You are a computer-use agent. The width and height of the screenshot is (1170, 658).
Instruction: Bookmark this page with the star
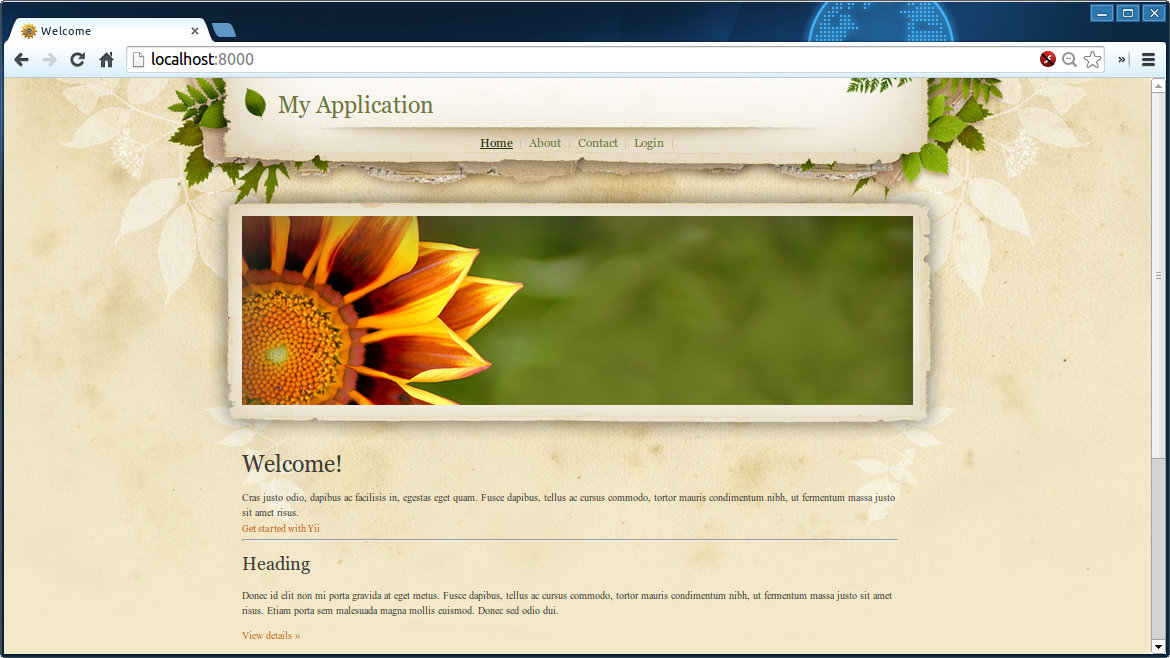[x=1092, y=60]
